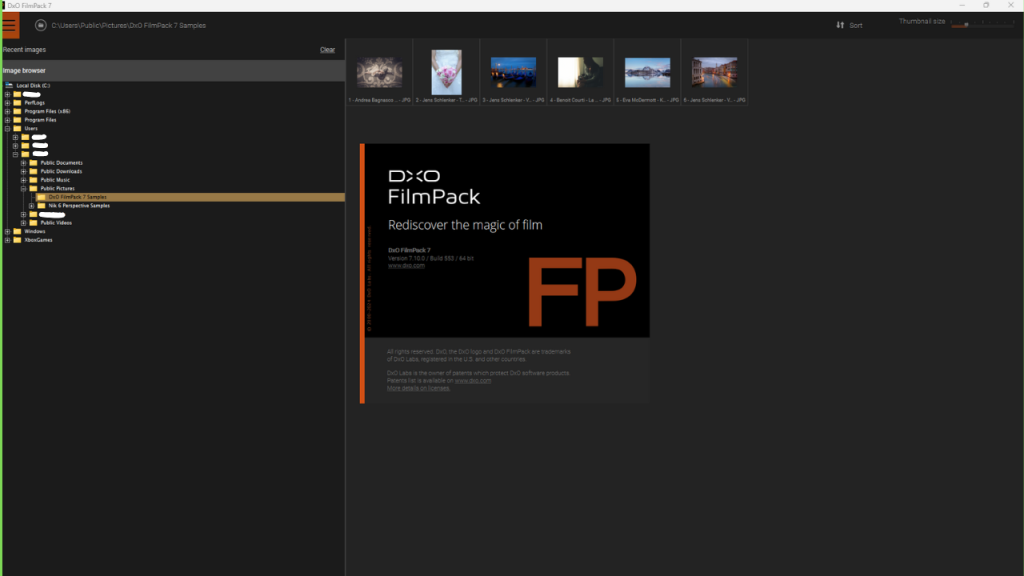Expand the Program Files node
The width and height of the screenshot is (1024, 576).
pos(7,120)
